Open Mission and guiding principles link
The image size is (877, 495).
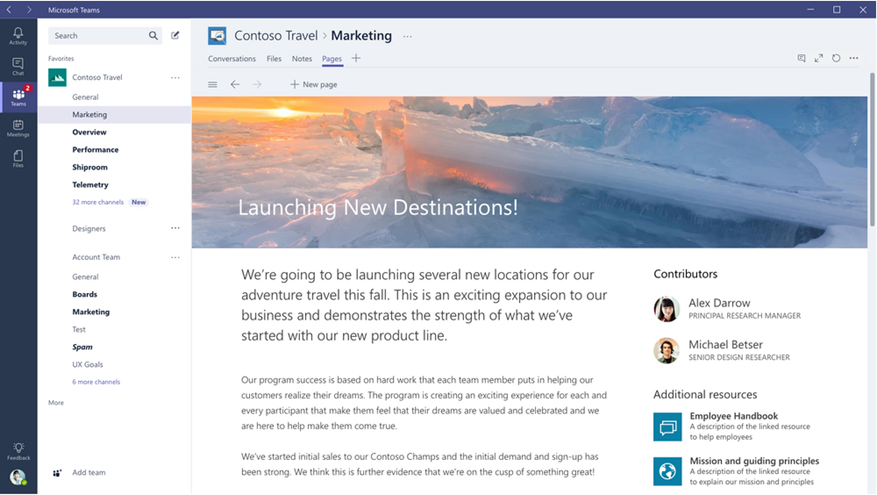pos(754,461)
